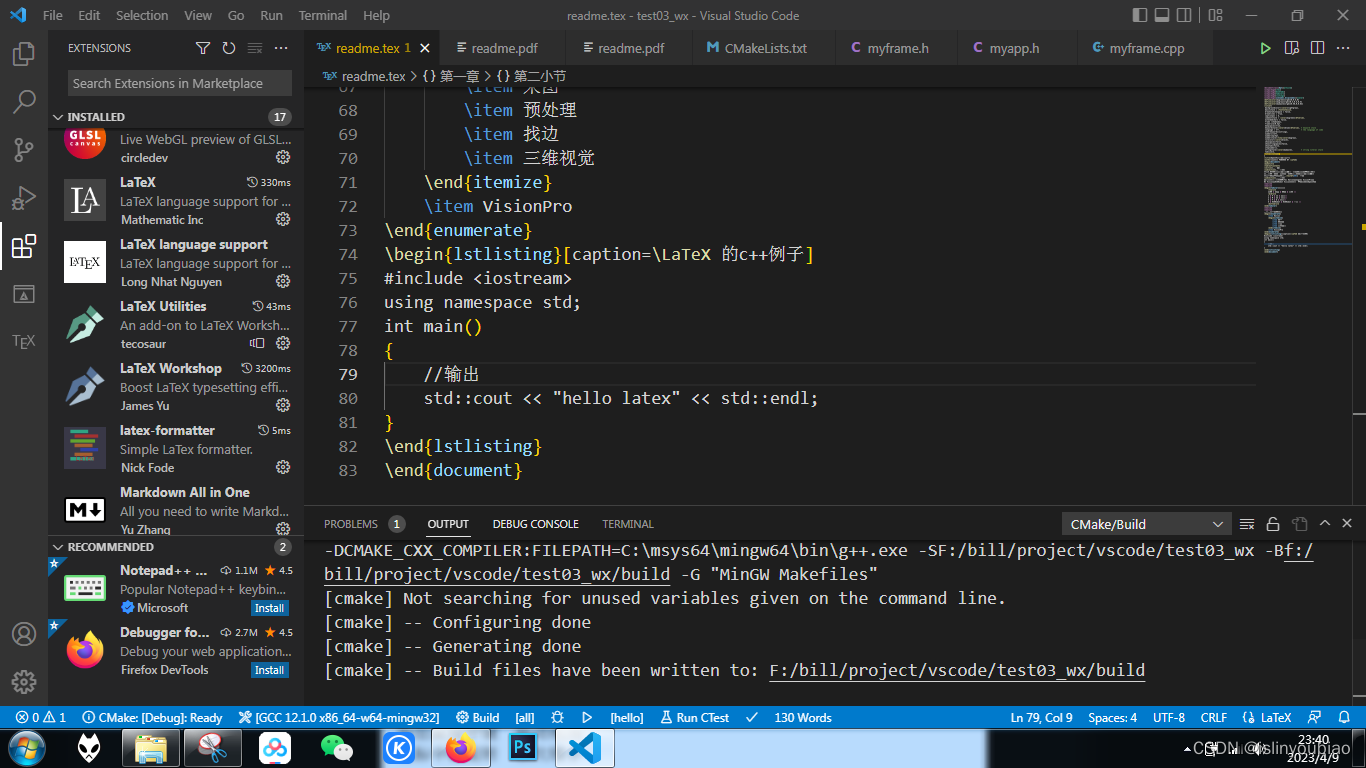This screenshot has height=768, width=1366.
Task: Toggle auto-scroll lock in the Output panel
Action: point(1272,523)
